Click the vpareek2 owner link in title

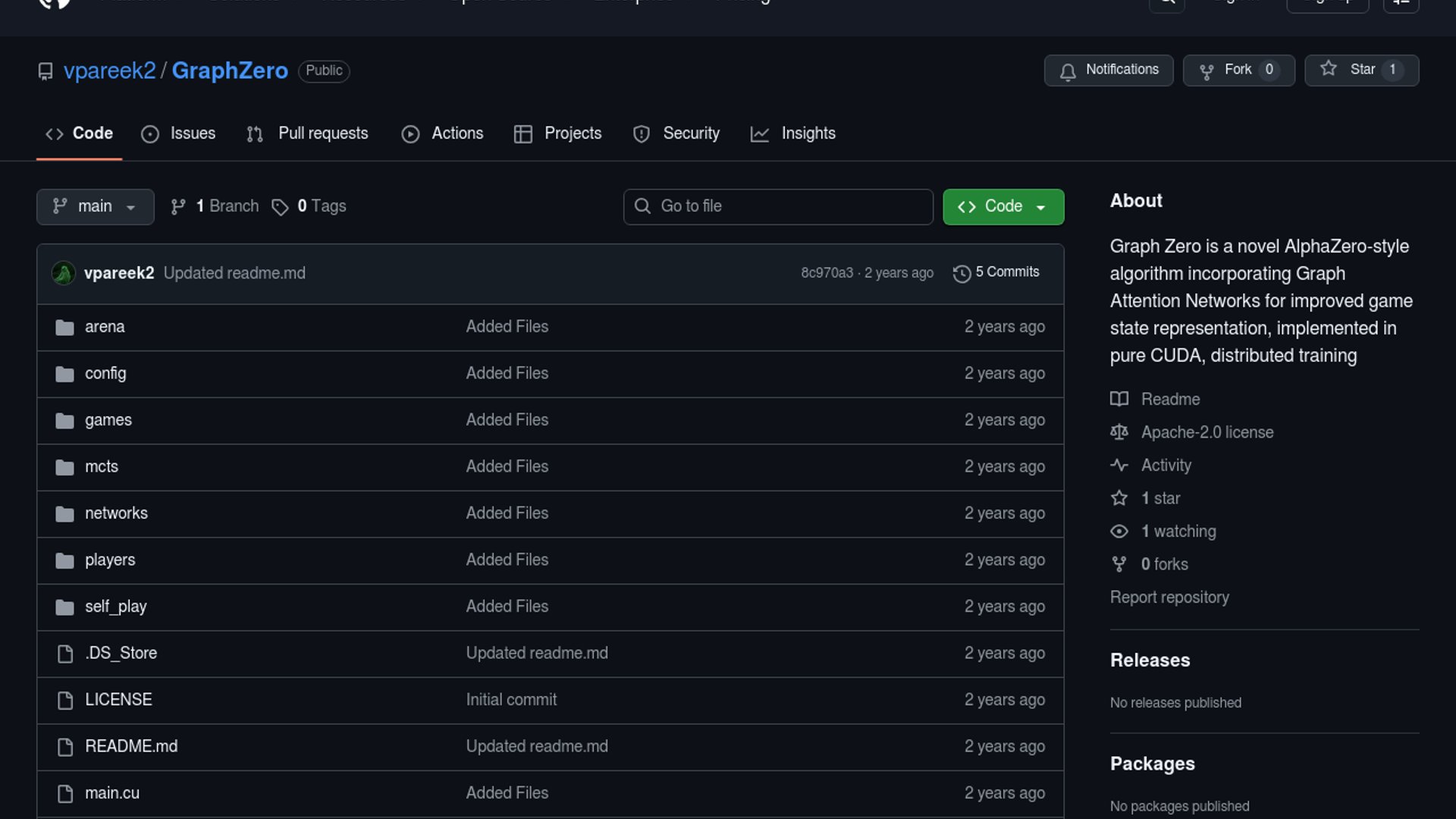pyautogui.click(x=109, y=71)
